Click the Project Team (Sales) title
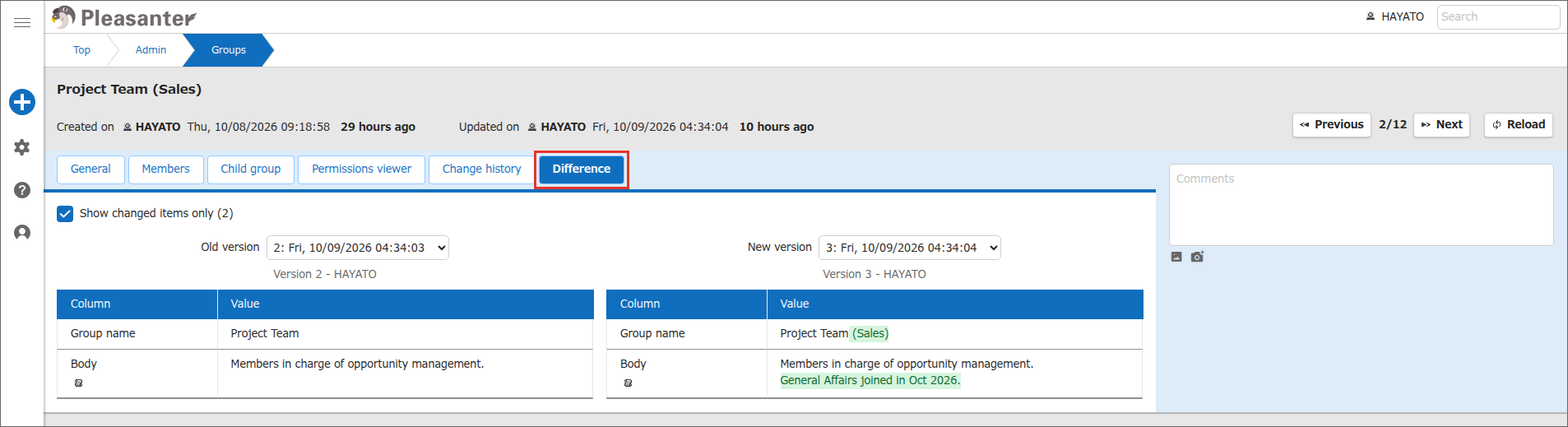The image size is (1568, 427). [x=129, y=90]
